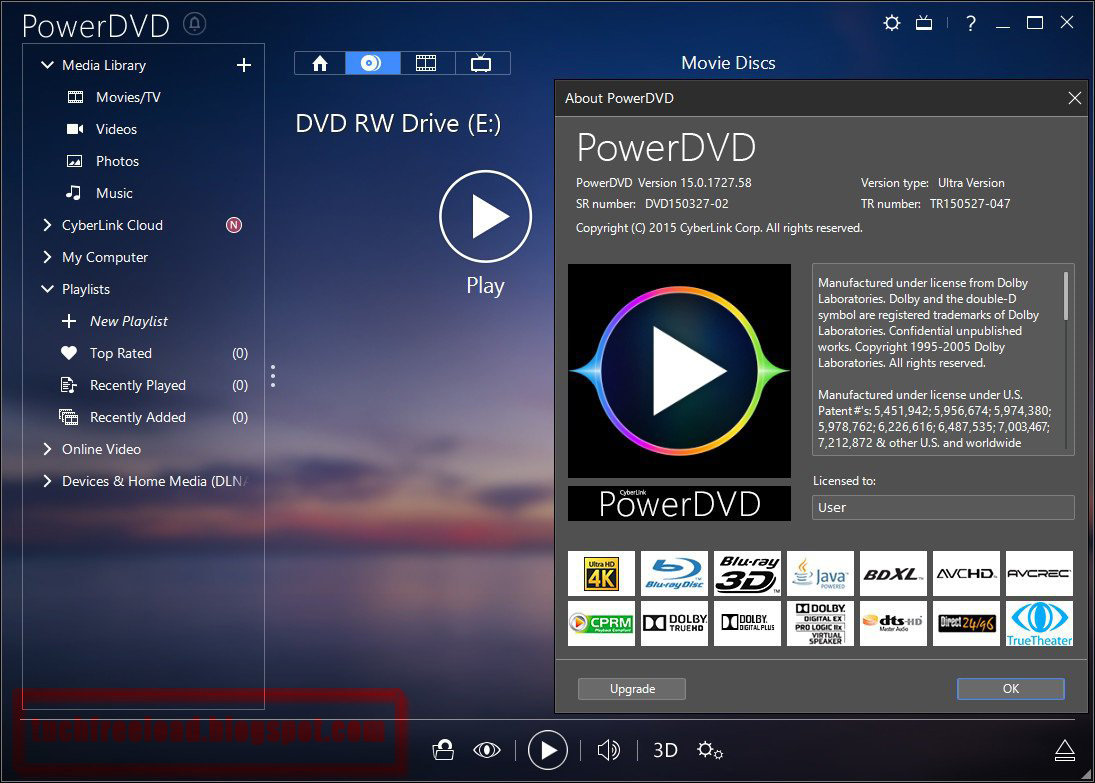Click the Licensed to field
The image size is (1095, 783).
pyautogui.click(x=943, y=507)
